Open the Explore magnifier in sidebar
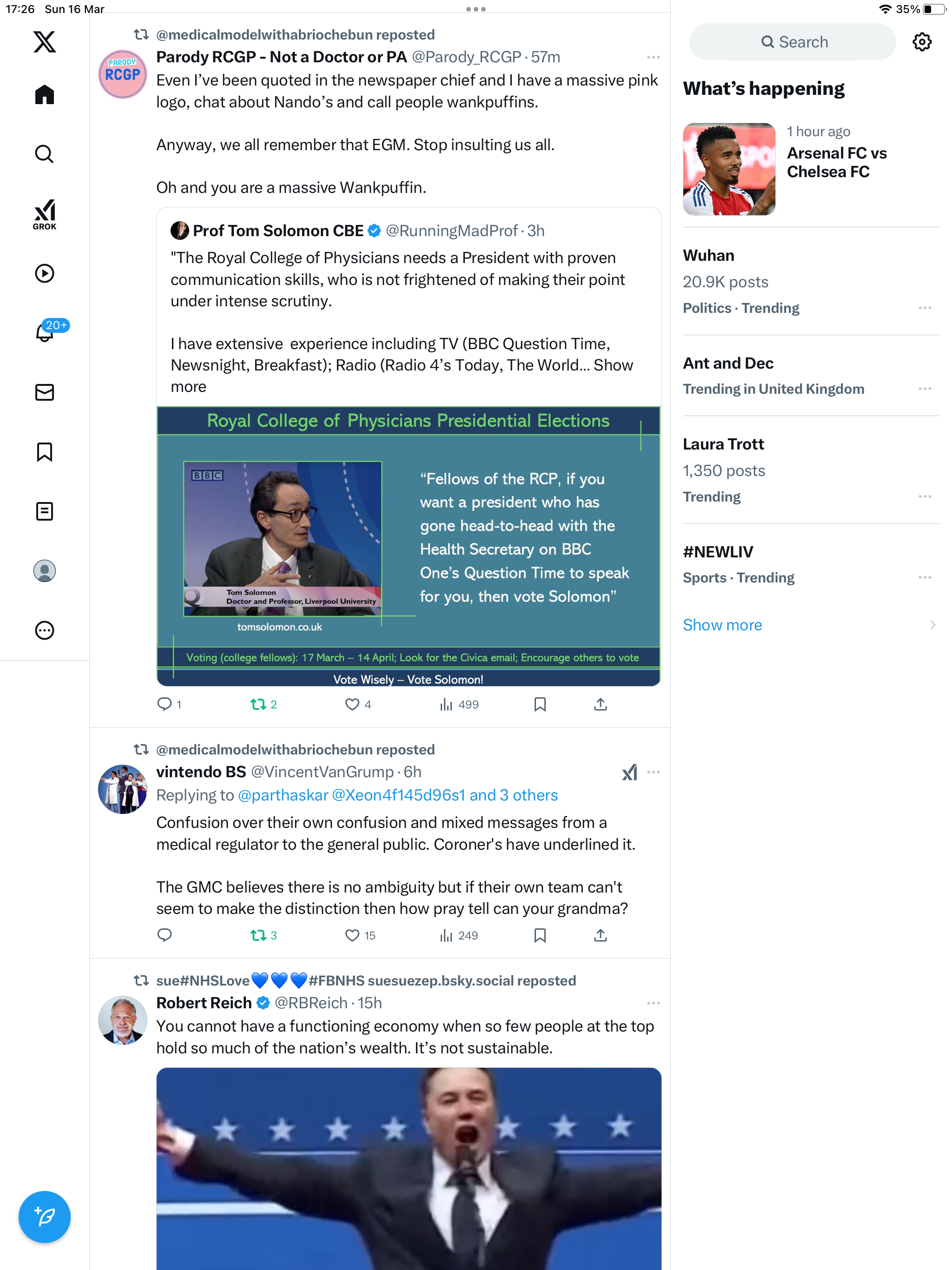The height and width of the screenshot is (1270, 952). point(44,154)
